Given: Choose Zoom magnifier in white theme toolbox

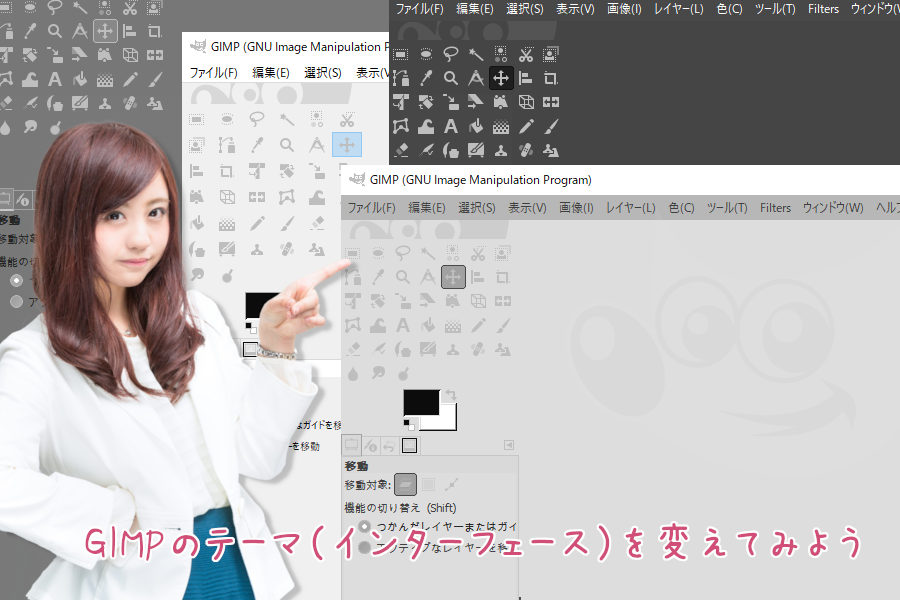Looking at the screenshot, I should (x=286, y=145).
